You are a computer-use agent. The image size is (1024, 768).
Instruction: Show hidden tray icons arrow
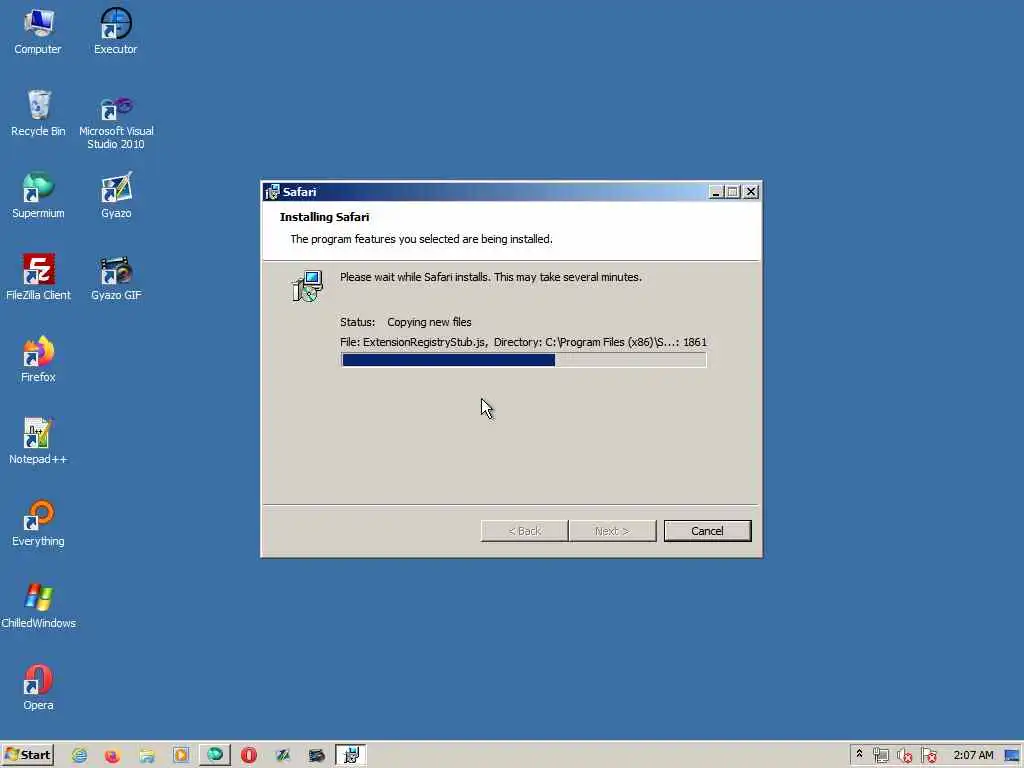coord(859,754)
